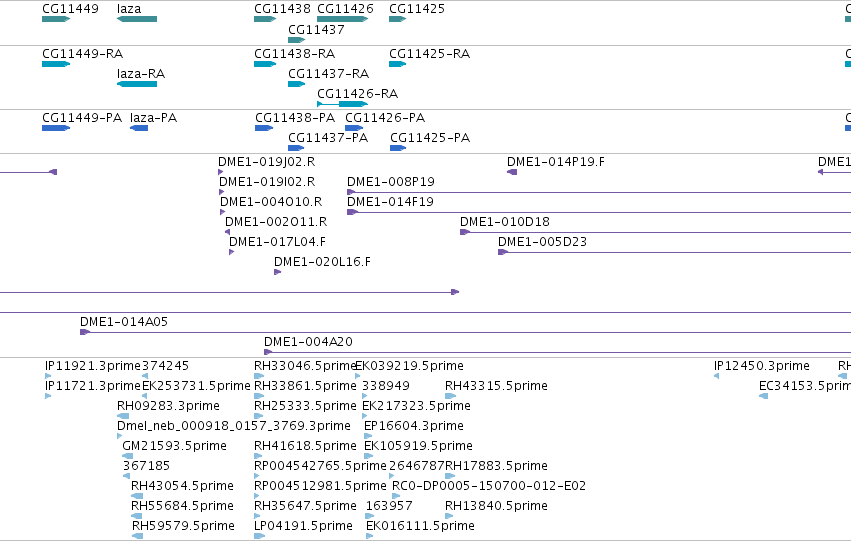The image size is (851, 541).
Task: Select the DME1-014P19.F BAC end marker
Action: [x=512, y=172]
